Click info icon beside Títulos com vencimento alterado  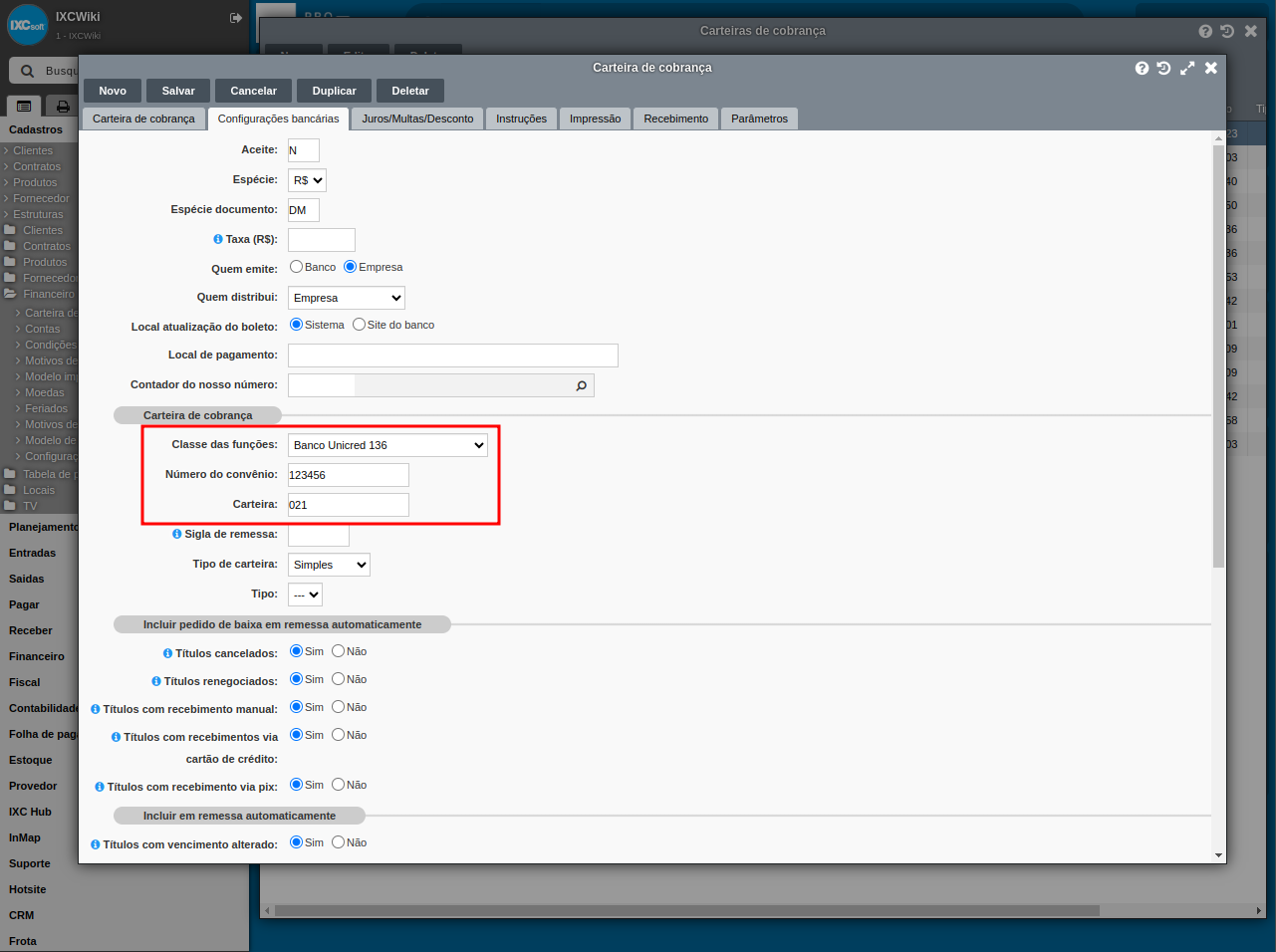click(96, 844)
